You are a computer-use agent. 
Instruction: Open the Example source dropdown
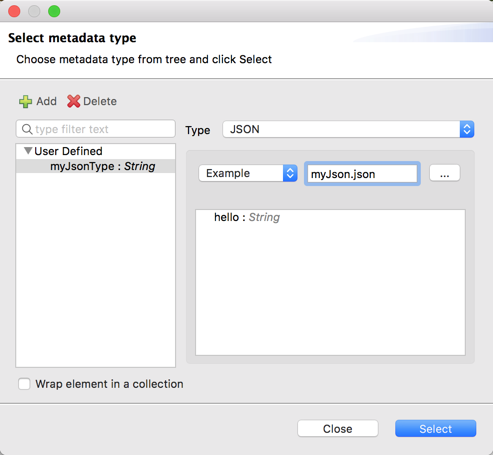pyautogui.click(x=248, y=173)
